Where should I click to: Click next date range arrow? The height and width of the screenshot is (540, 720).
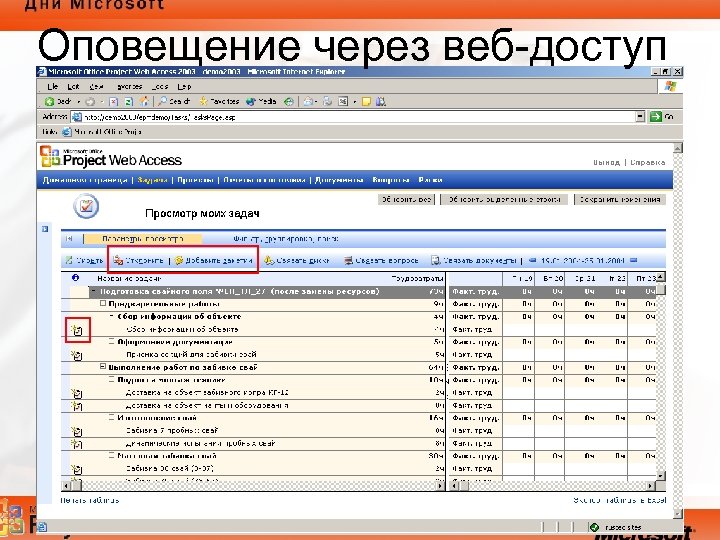point(634,260)
